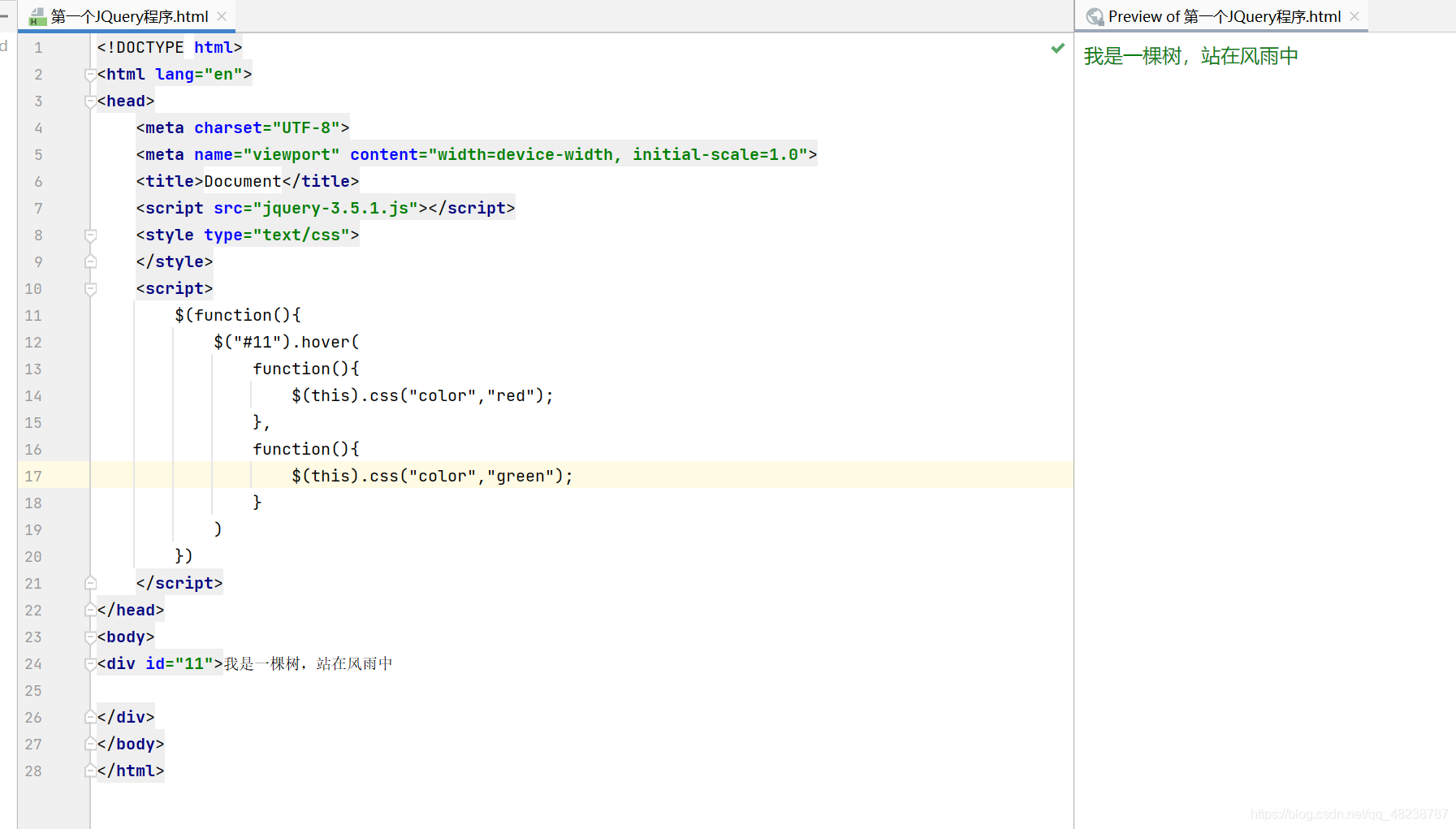Click the Chinese div text on line 24
Viewport: 1456px width, 829px height.
309,664
